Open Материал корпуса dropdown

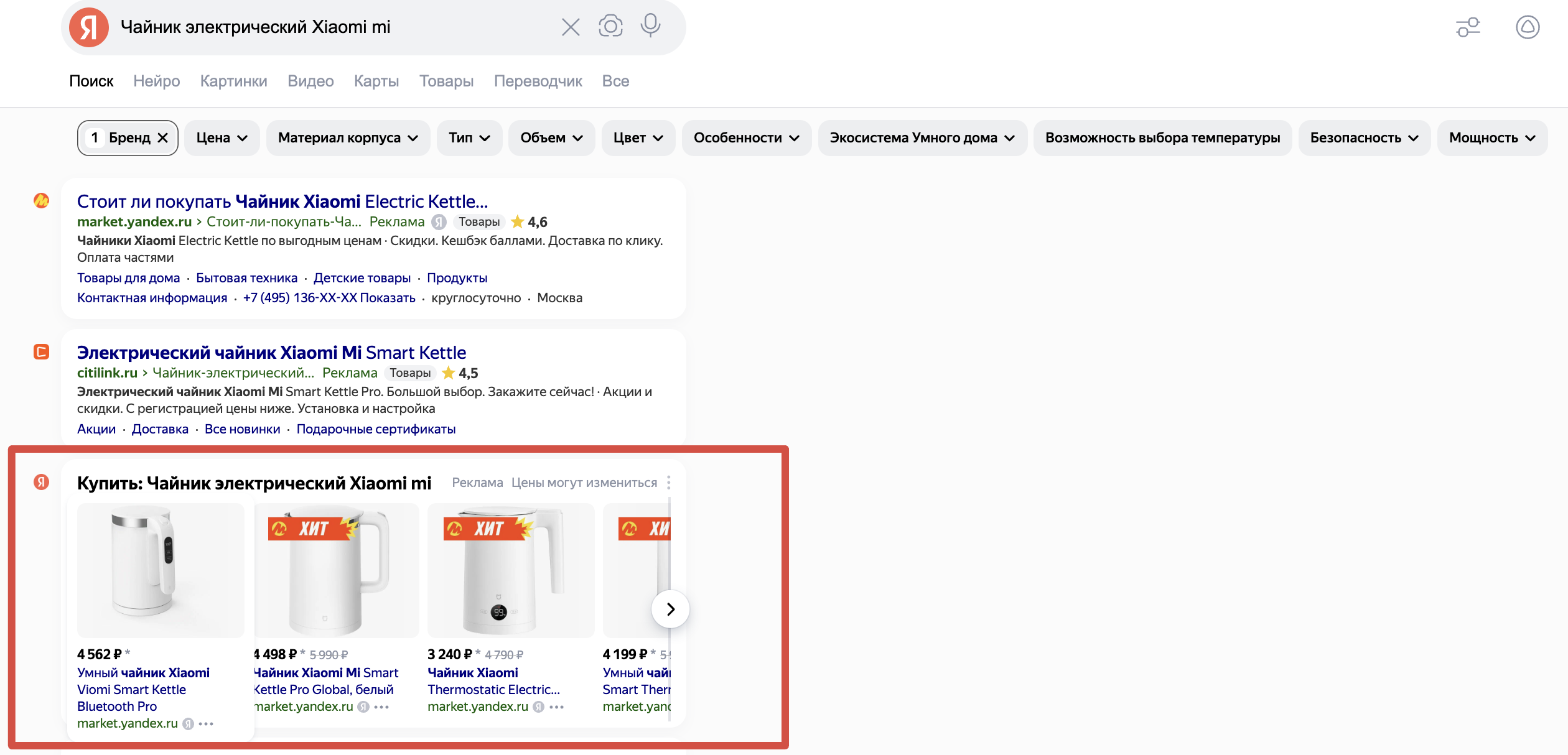[x=347, y=138]
